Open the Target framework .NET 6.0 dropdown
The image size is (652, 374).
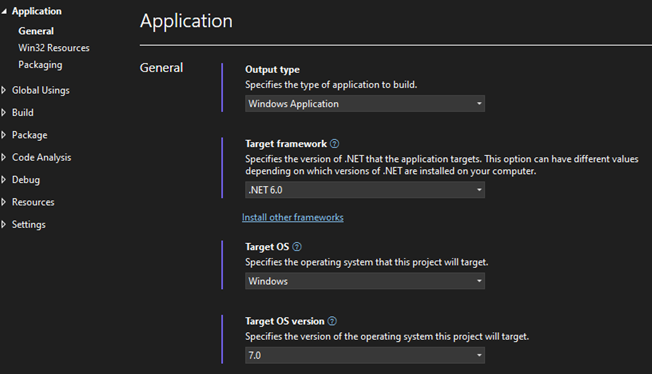coord(365,190)
